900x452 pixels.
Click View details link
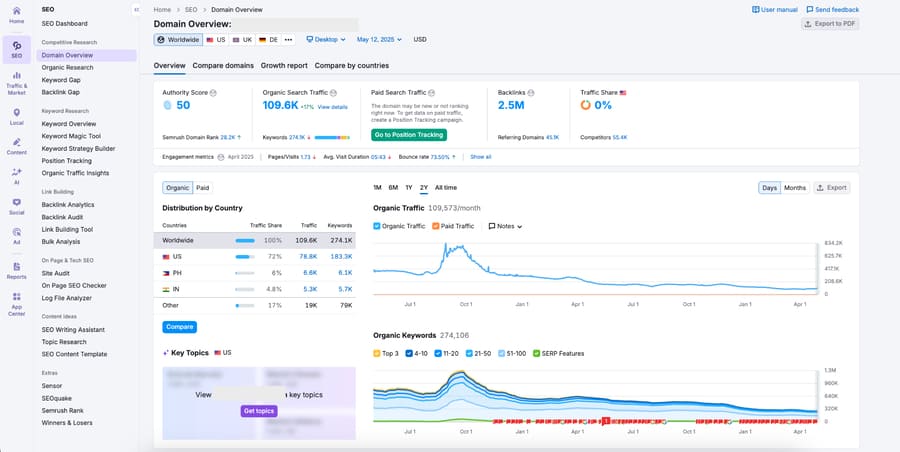332,107
